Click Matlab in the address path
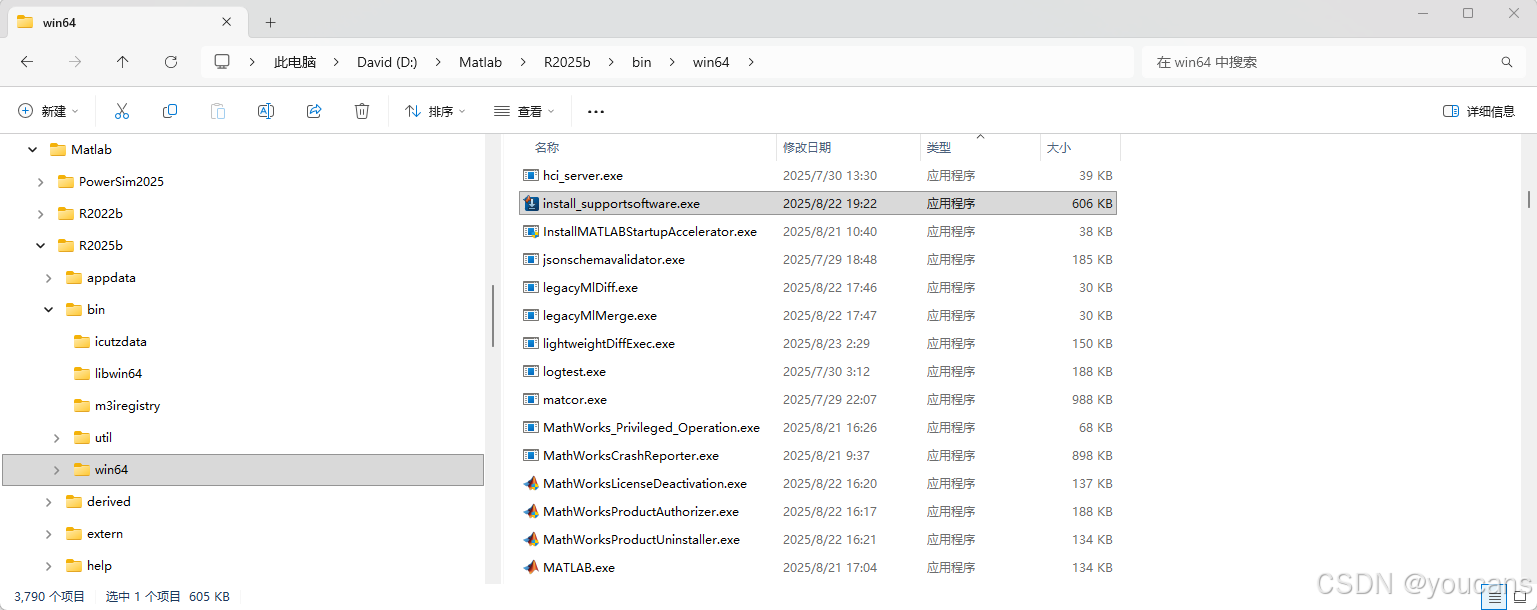 coord(480,62)
